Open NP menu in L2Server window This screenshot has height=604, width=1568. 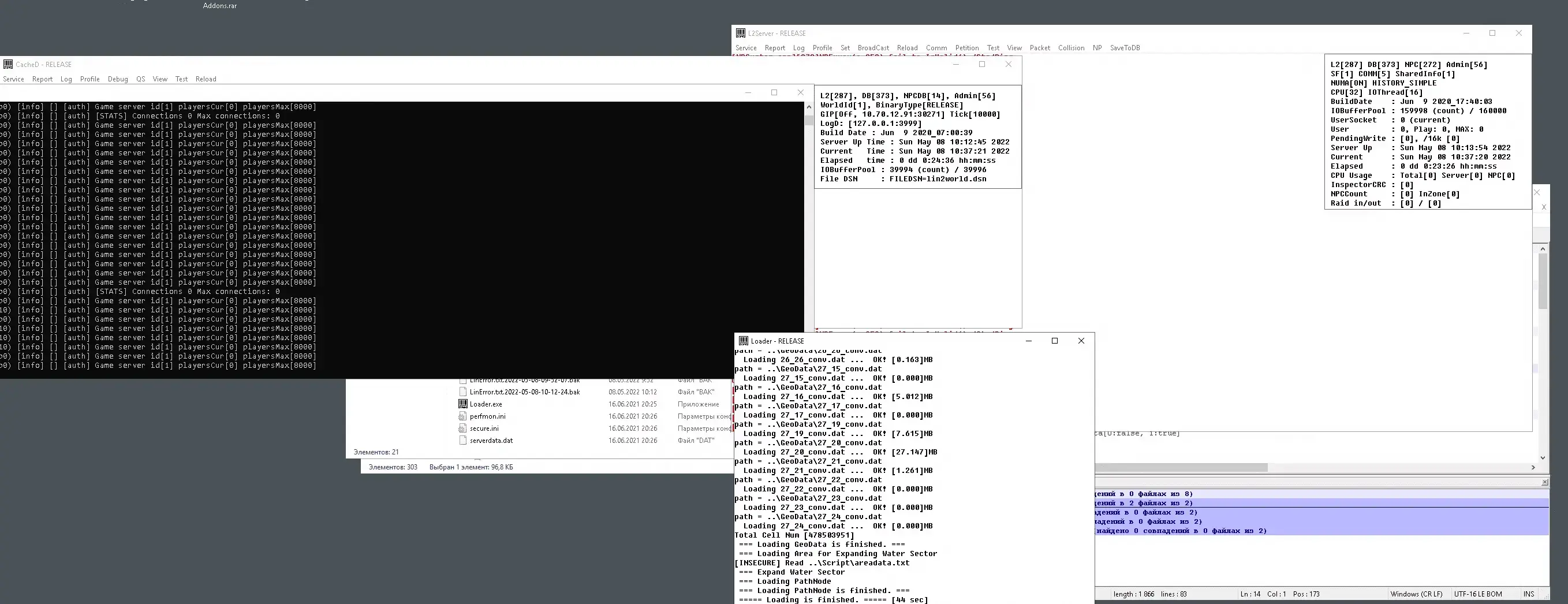pos(1097,48)
